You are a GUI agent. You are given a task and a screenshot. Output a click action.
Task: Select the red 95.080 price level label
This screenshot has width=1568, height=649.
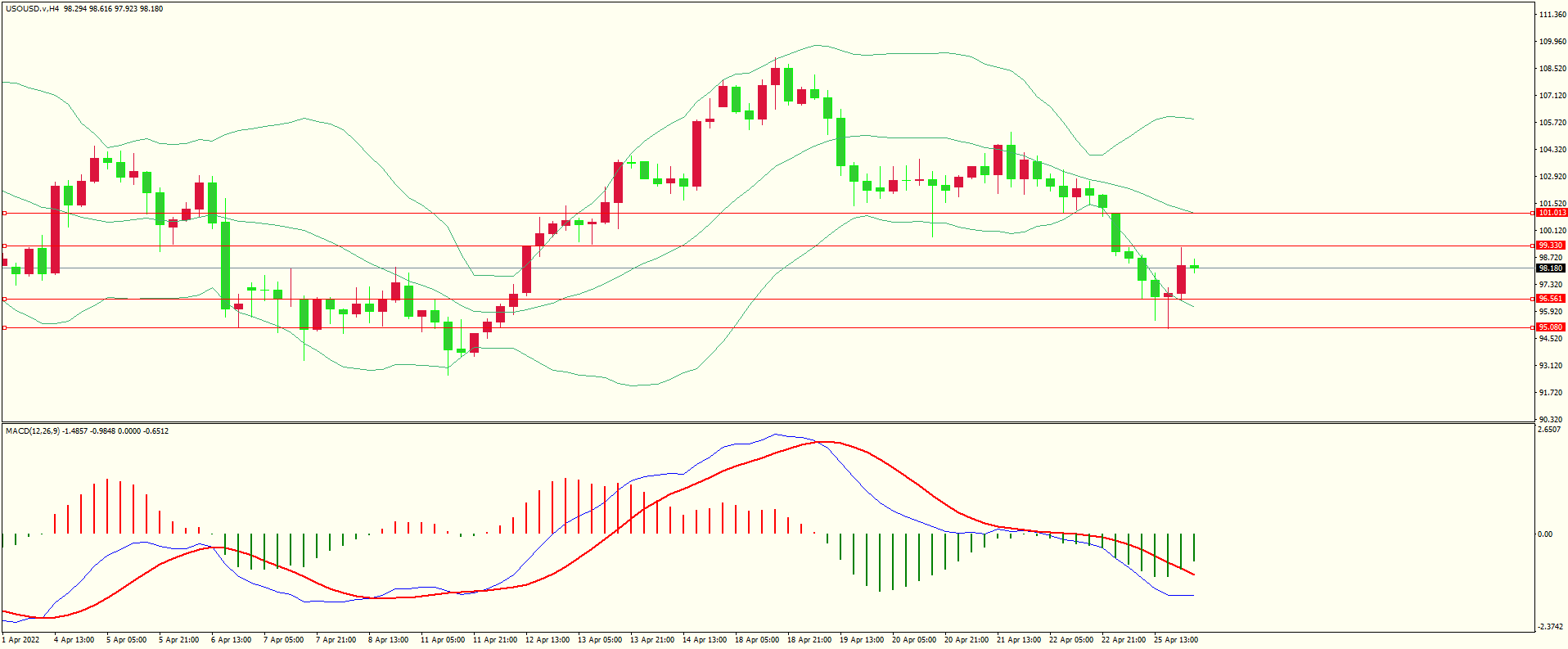pyautogui.click(x=1551, y=327)
